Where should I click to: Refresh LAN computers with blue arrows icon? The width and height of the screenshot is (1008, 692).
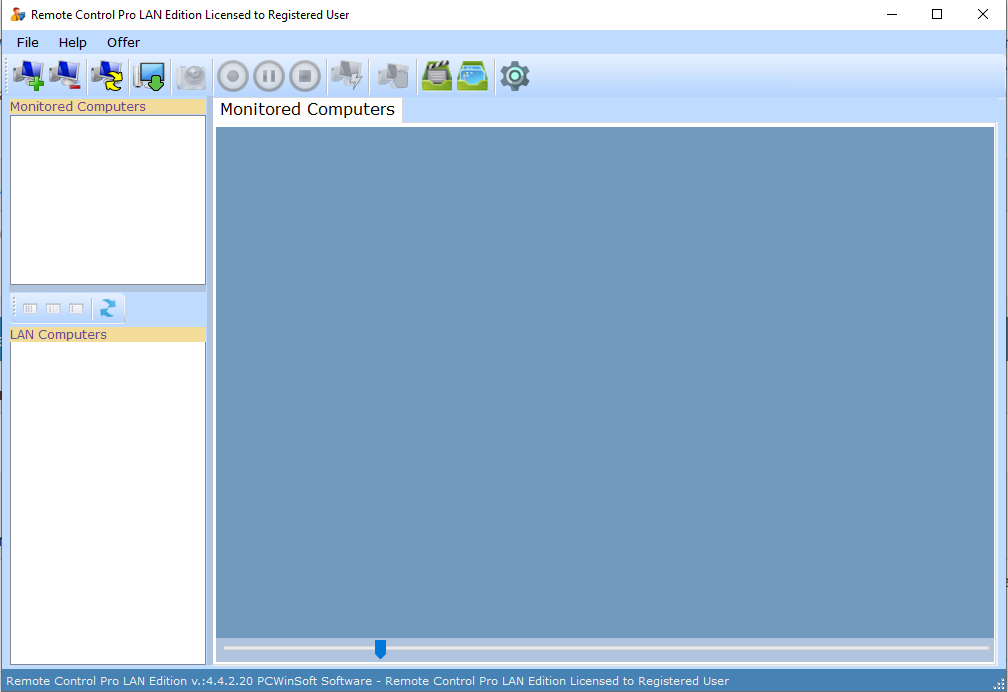[108, 308]
